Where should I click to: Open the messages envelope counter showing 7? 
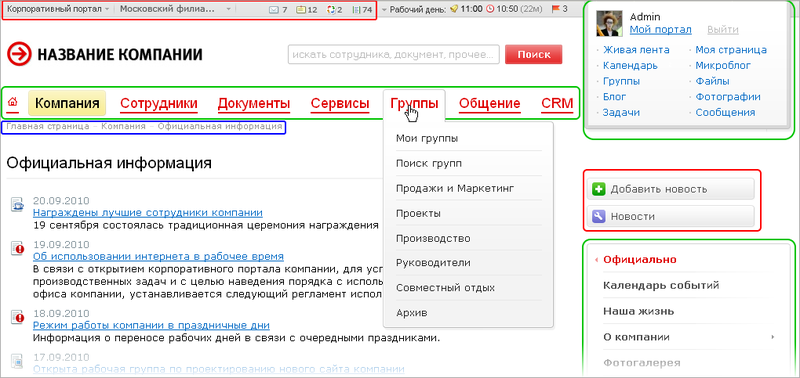point(278,9)
